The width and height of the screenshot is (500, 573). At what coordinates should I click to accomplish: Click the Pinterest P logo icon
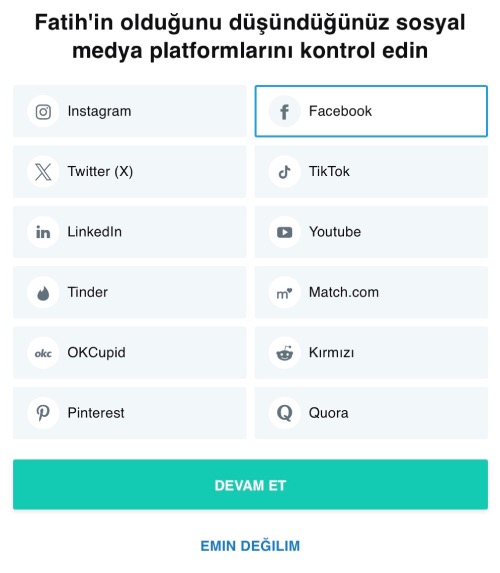click(x=43, y=413)
